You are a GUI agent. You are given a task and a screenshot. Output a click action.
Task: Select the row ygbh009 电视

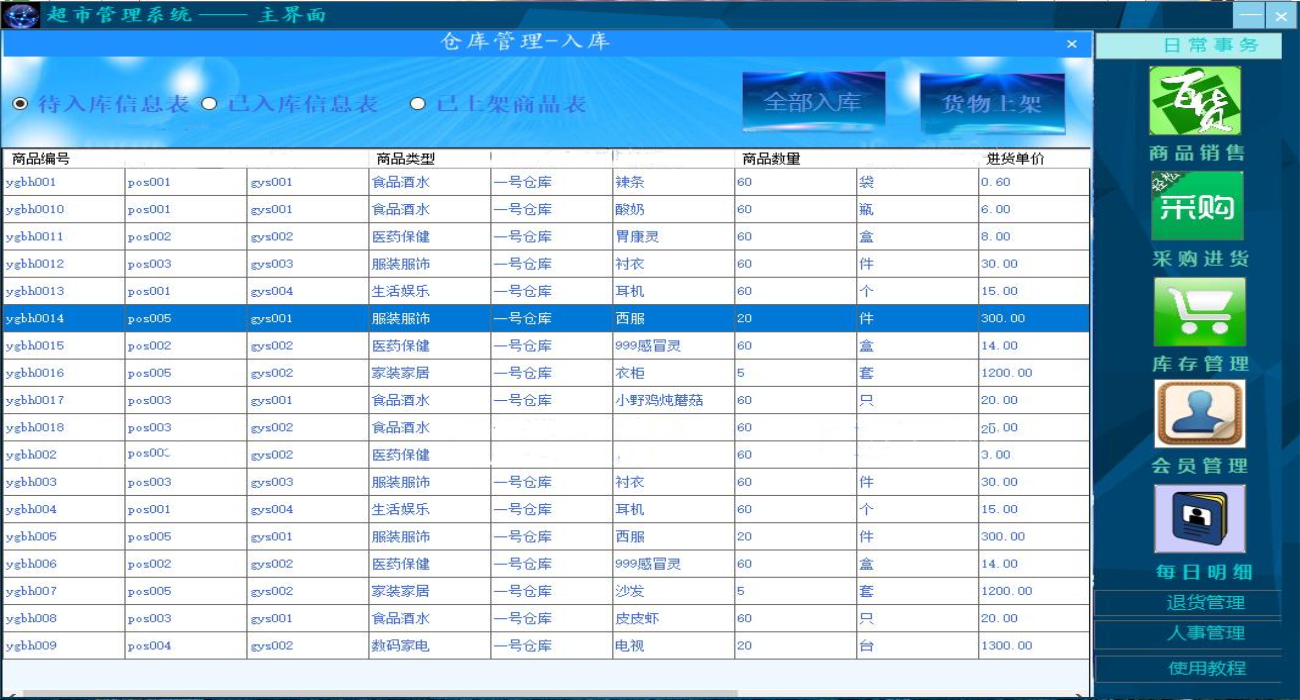coord(546,645)
